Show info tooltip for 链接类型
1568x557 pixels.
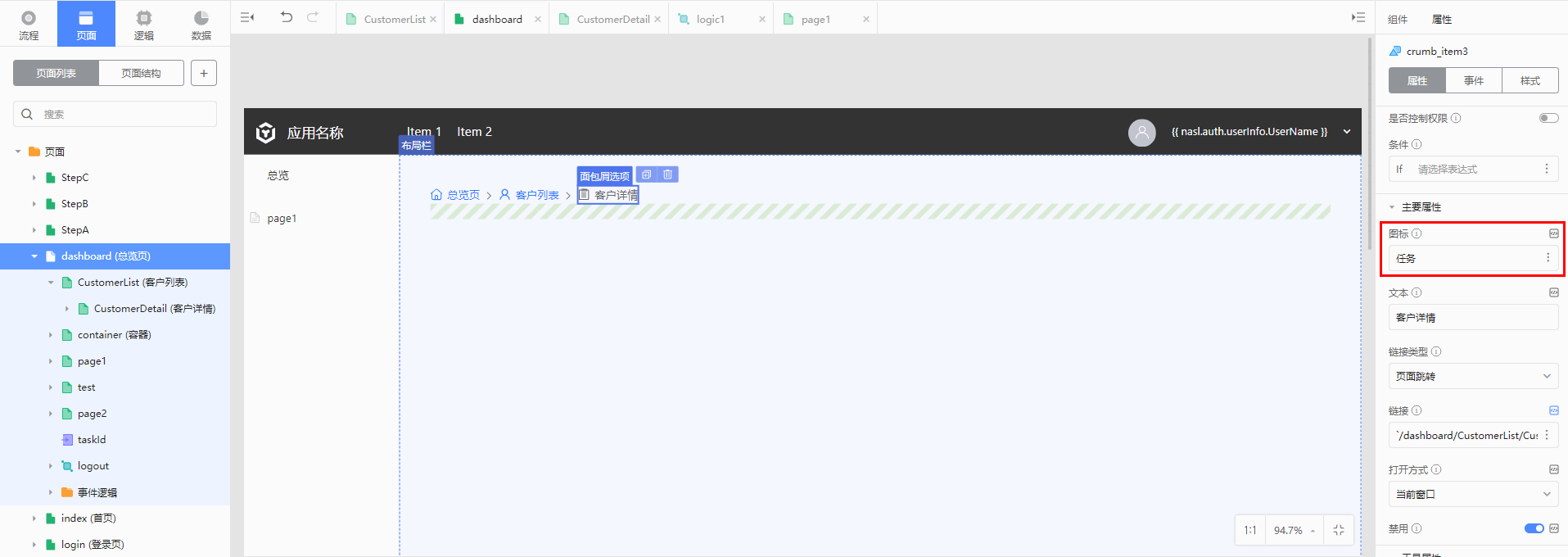[1436, 351]
